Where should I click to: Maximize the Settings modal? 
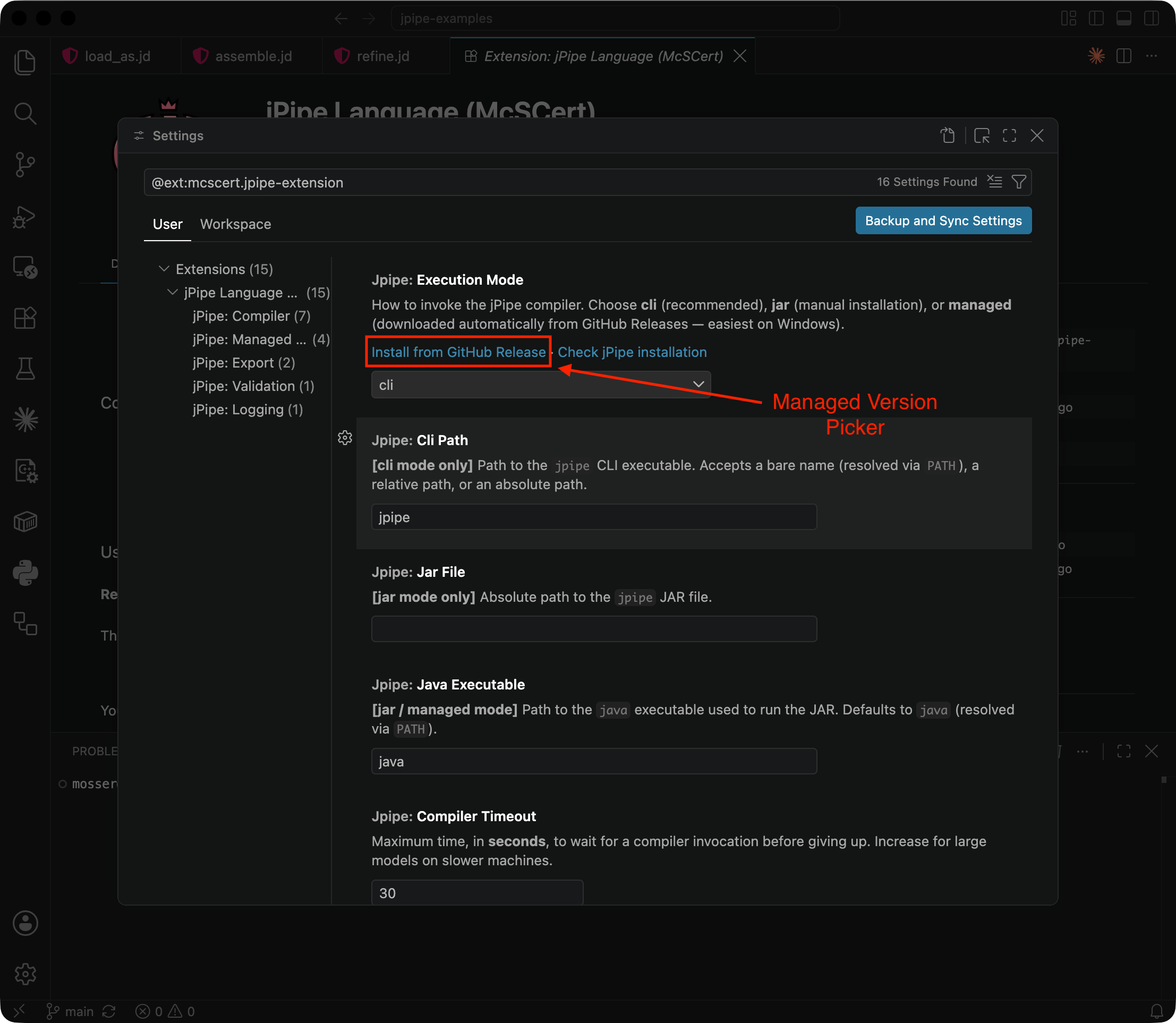[1009, 136]
